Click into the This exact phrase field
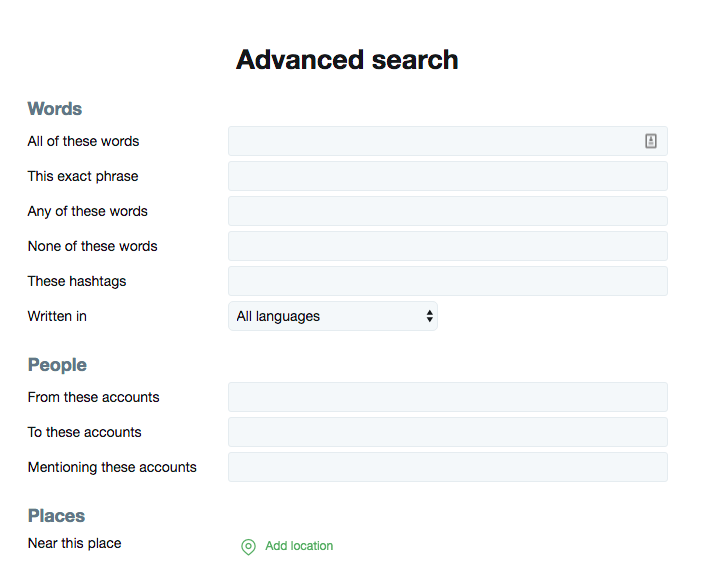725x567 pixels. click(447, 176)
